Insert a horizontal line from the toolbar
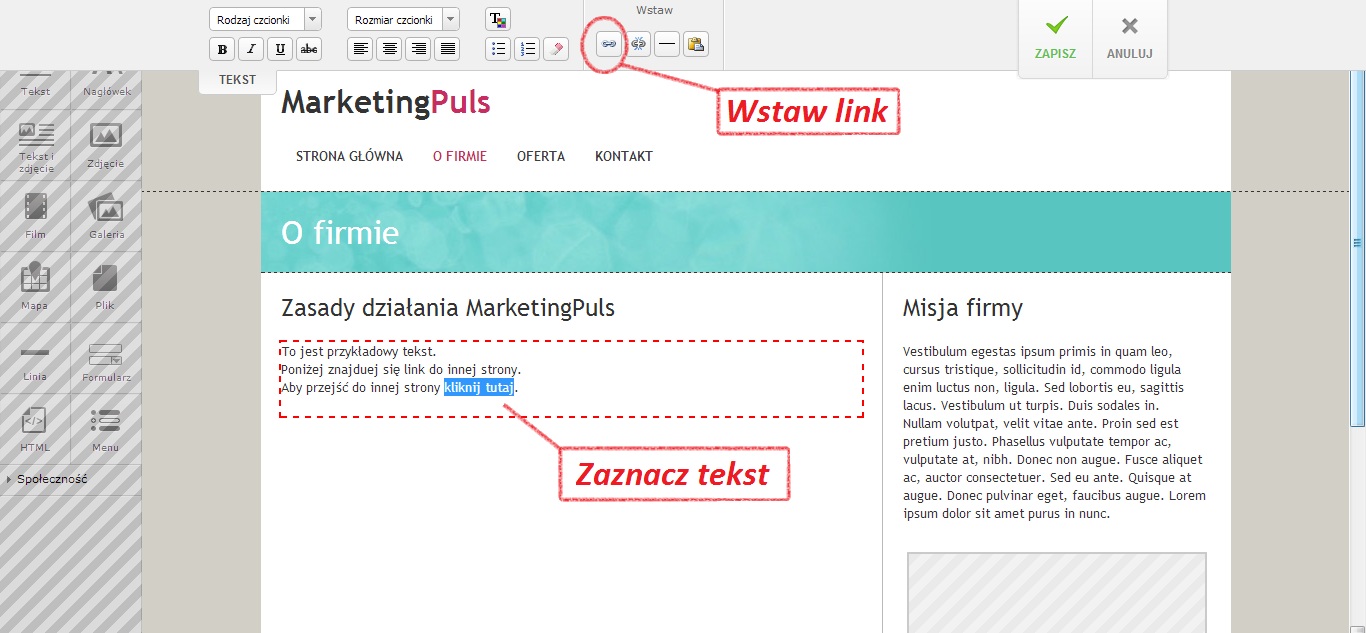Viewport: 1366px width, 633px height. coord(667,44)
